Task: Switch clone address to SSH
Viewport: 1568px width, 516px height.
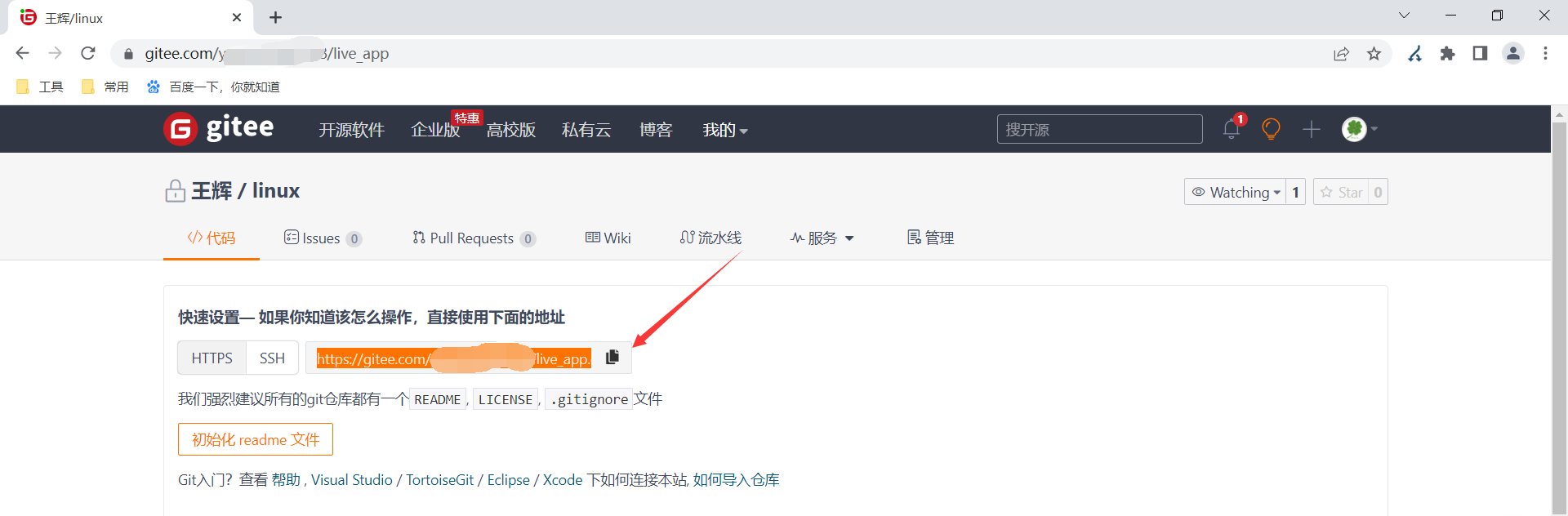Action: pos(273,358)
